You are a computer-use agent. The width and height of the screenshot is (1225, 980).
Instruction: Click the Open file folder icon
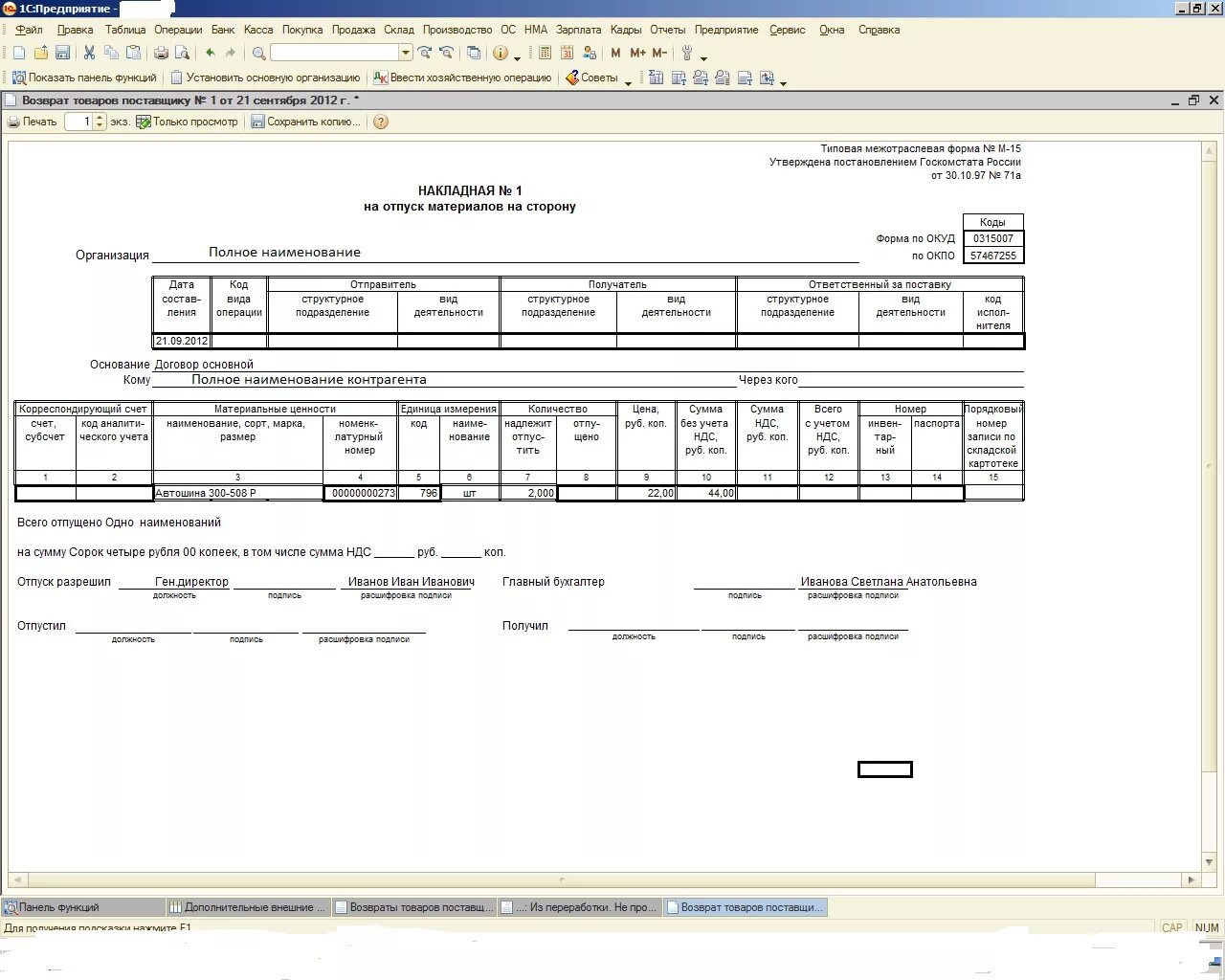tap(41, 54)
